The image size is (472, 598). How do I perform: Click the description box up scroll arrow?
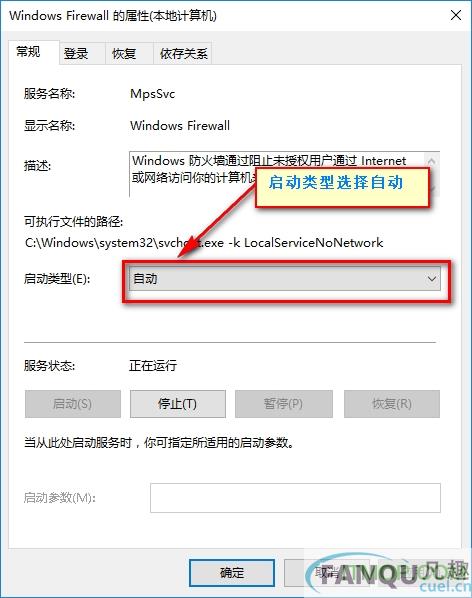[x=432, y=161]
